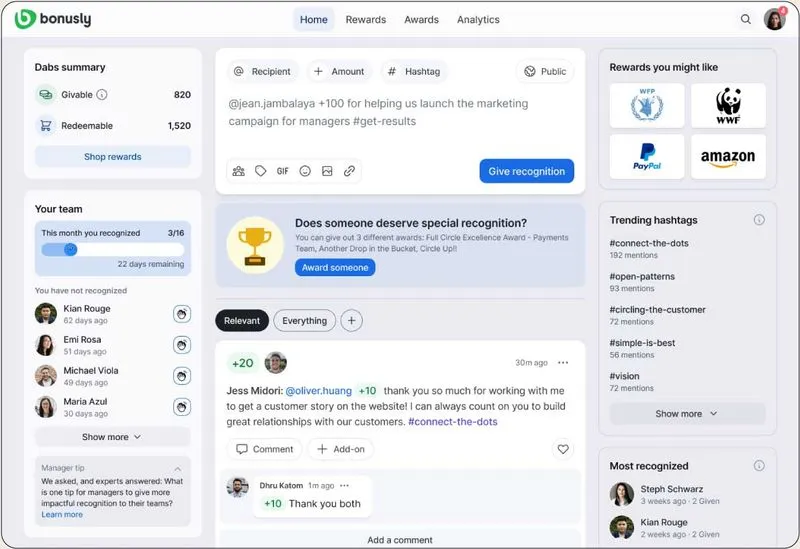This screenshot has width=800, height=549.
Task: Click the monthly recognition progress bar
Action: [x=112, y=249]
